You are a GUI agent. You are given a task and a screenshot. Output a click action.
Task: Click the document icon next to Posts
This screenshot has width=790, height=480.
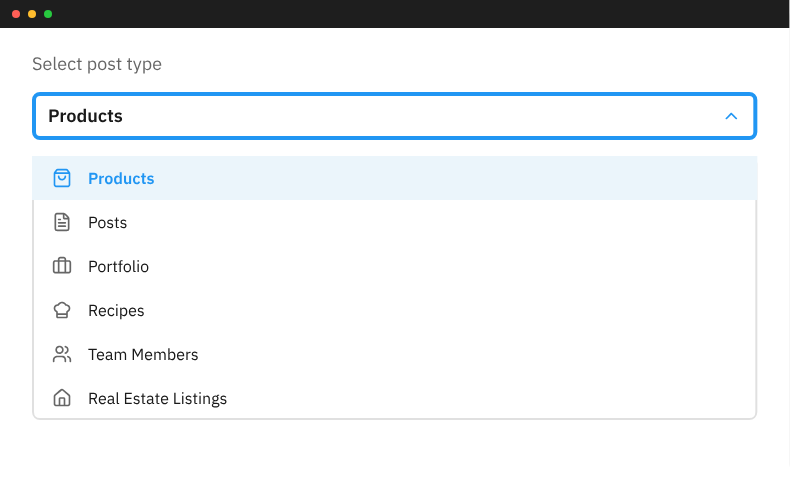62,222
